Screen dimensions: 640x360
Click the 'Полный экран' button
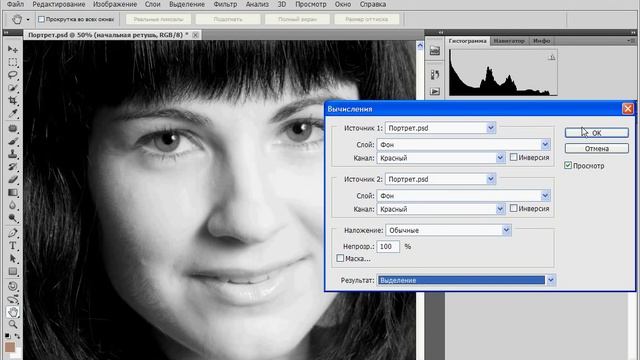(x=297, y=19)
